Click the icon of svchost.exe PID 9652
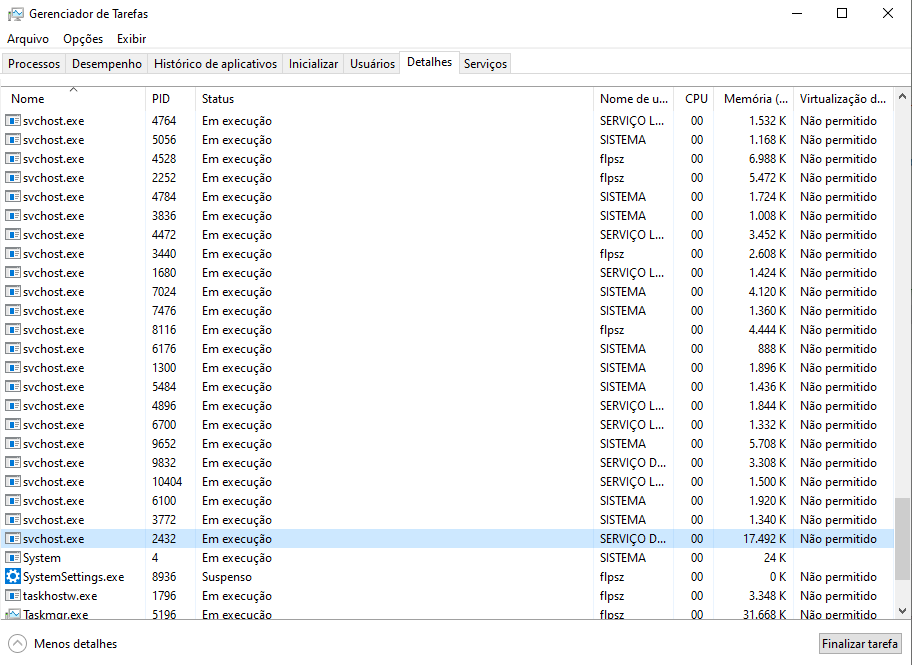 click(x=13, y=444)
